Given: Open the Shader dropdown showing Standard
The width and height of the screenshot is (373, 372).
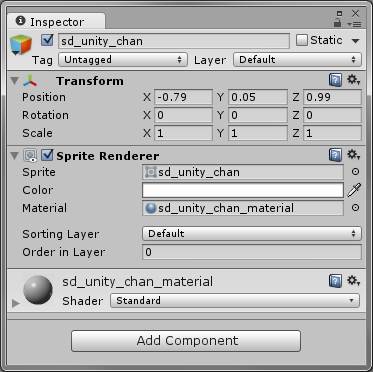Looking at the screenshot, I should 235,300.
